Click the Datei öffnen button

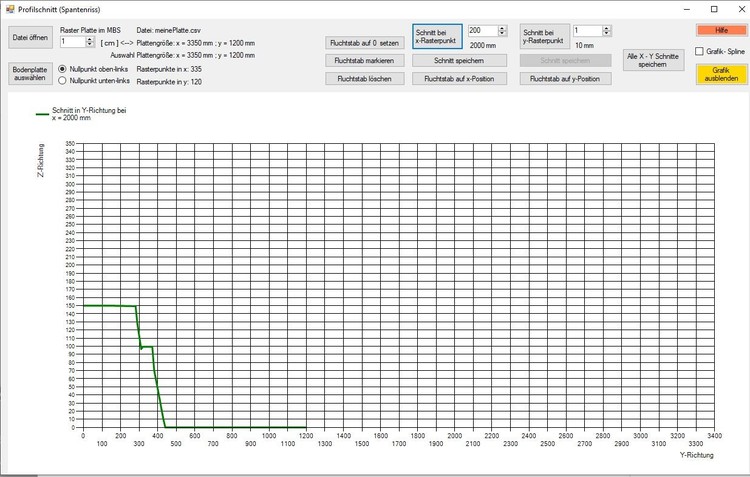tap(29, 37)
